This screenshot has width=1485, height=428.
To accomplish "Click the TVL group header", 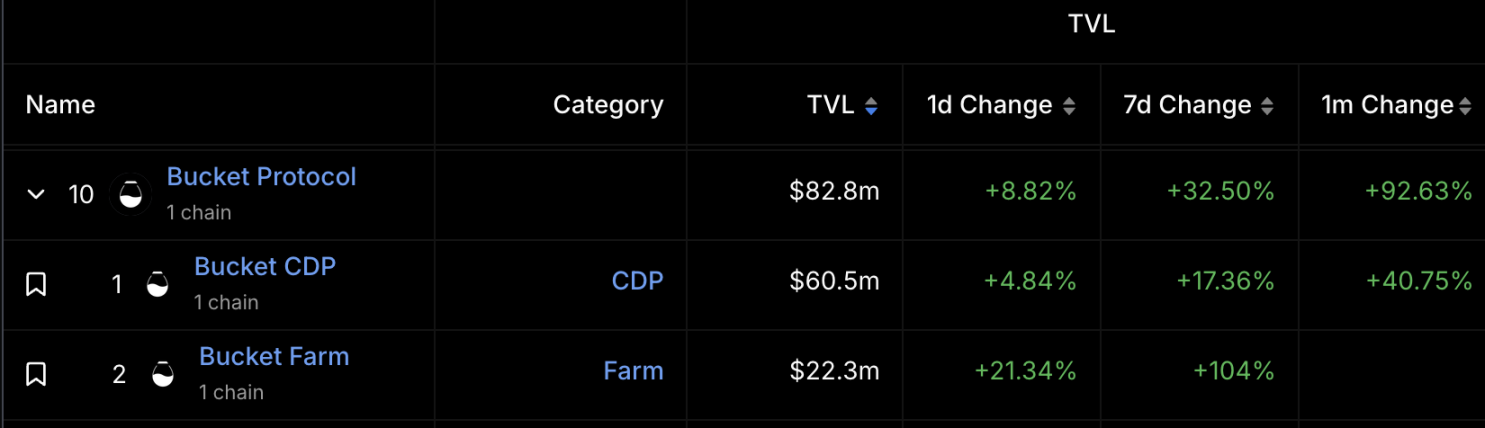I will click(1091, 26).
